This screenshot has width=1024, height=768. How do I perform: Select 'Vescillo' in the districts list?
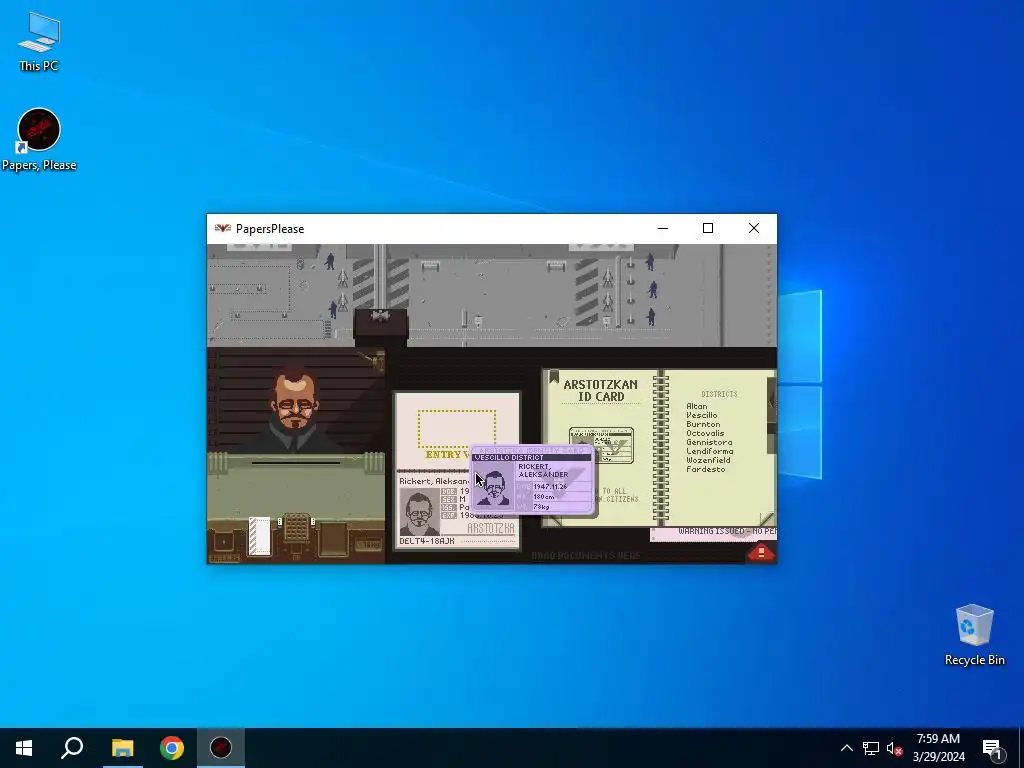tap(701, 415)
